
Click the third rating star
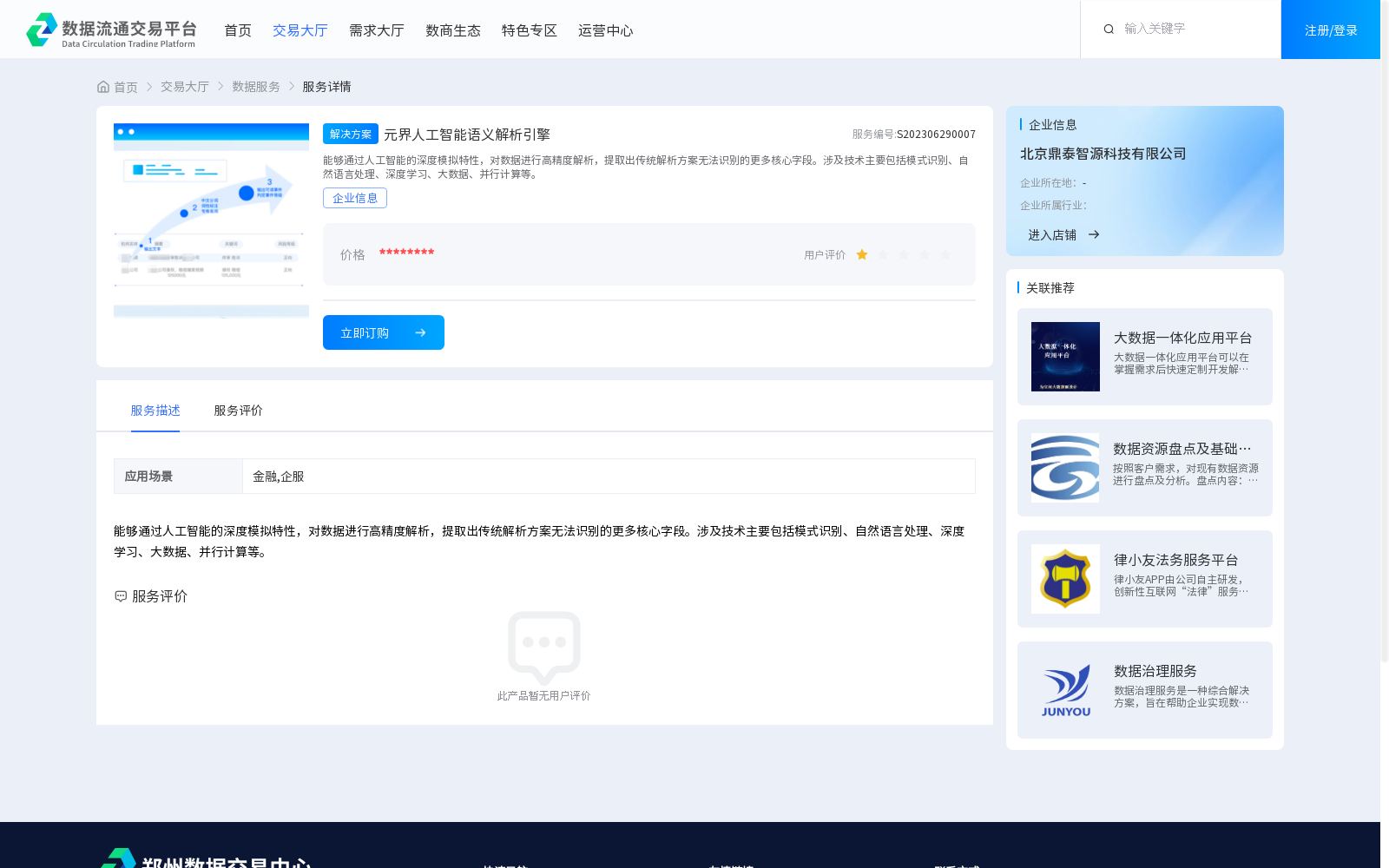(904, 254)
